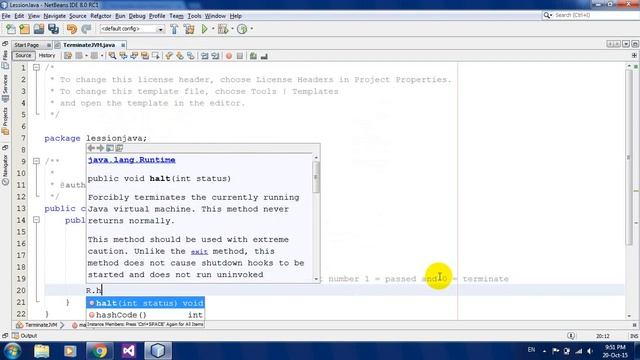Open the Edit menu
Viewport: 640px width, 360px height.
[19, 16]
